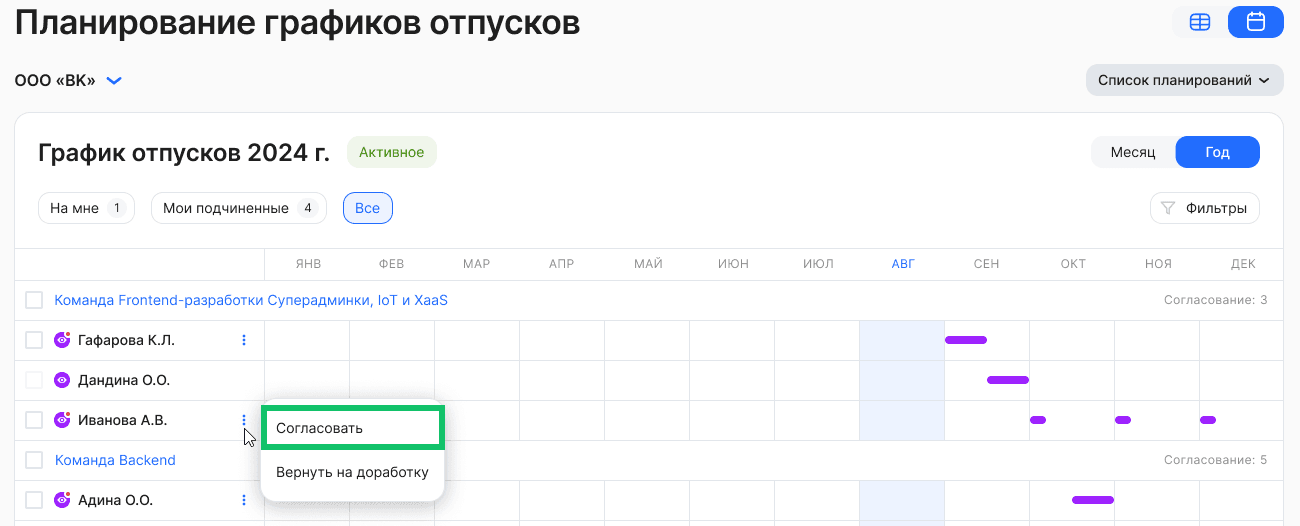The width and height of the screenshot is (1300, 526).
Task: Click eye status icon for Адина О.О.
Action: pyautogui.click(x=62, y=500)
